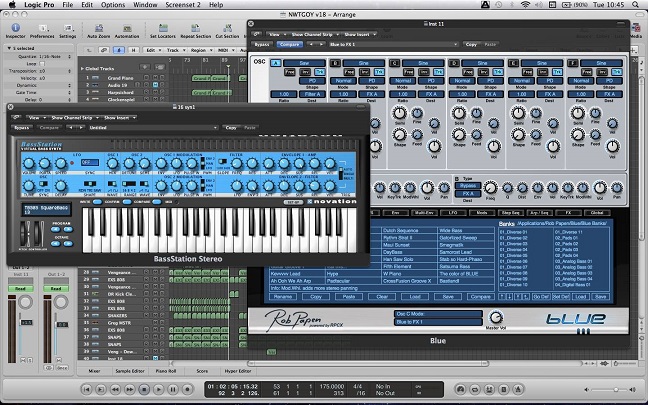Click Copy in the BassStation window header
The width and height of the screenshot is (648, 405).
pos(231,128)
